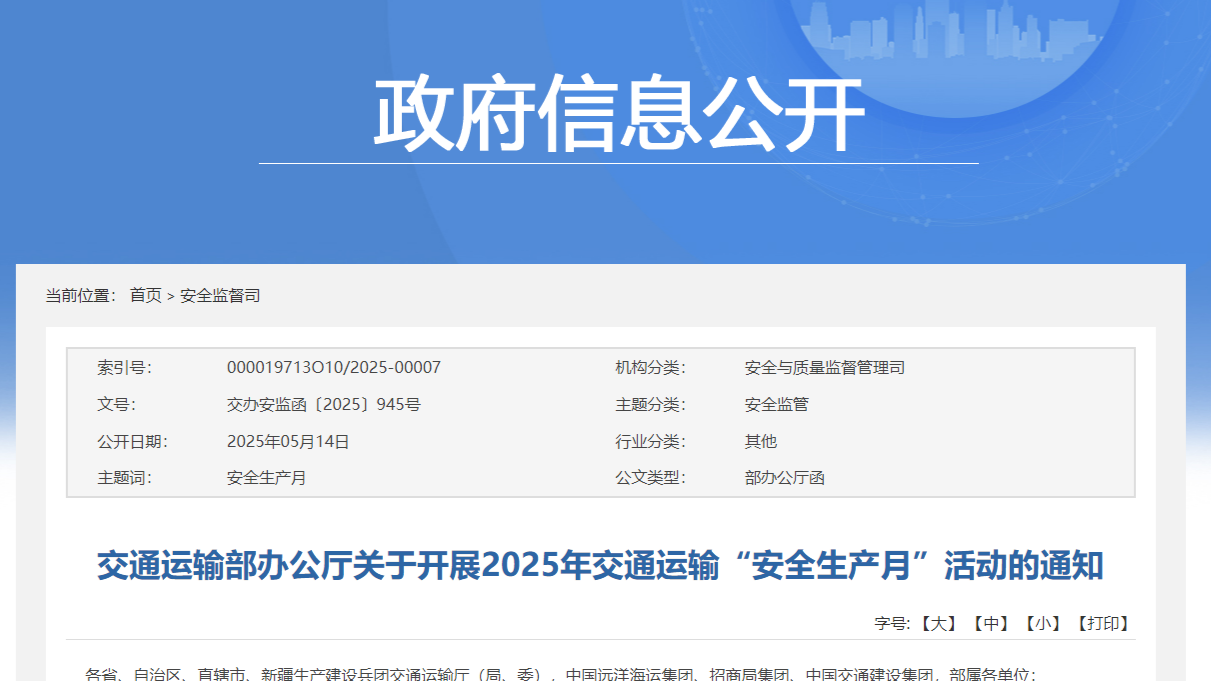The height and width of the screenshot is (681, 1211).
Task: Click the 主题分类 field label
Action: pos(650,405)
